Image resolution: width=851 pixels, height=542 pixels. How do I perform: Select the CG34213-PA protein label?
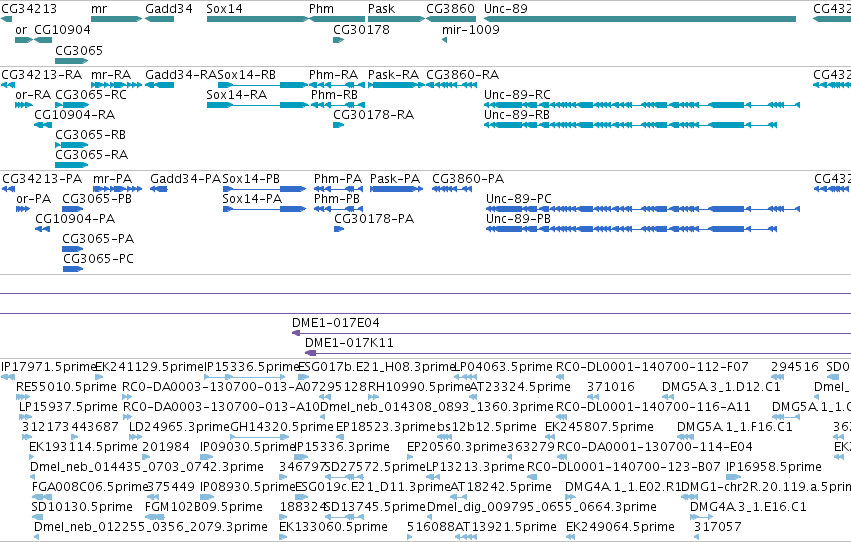pyautogui.click(x=42, y=178)
